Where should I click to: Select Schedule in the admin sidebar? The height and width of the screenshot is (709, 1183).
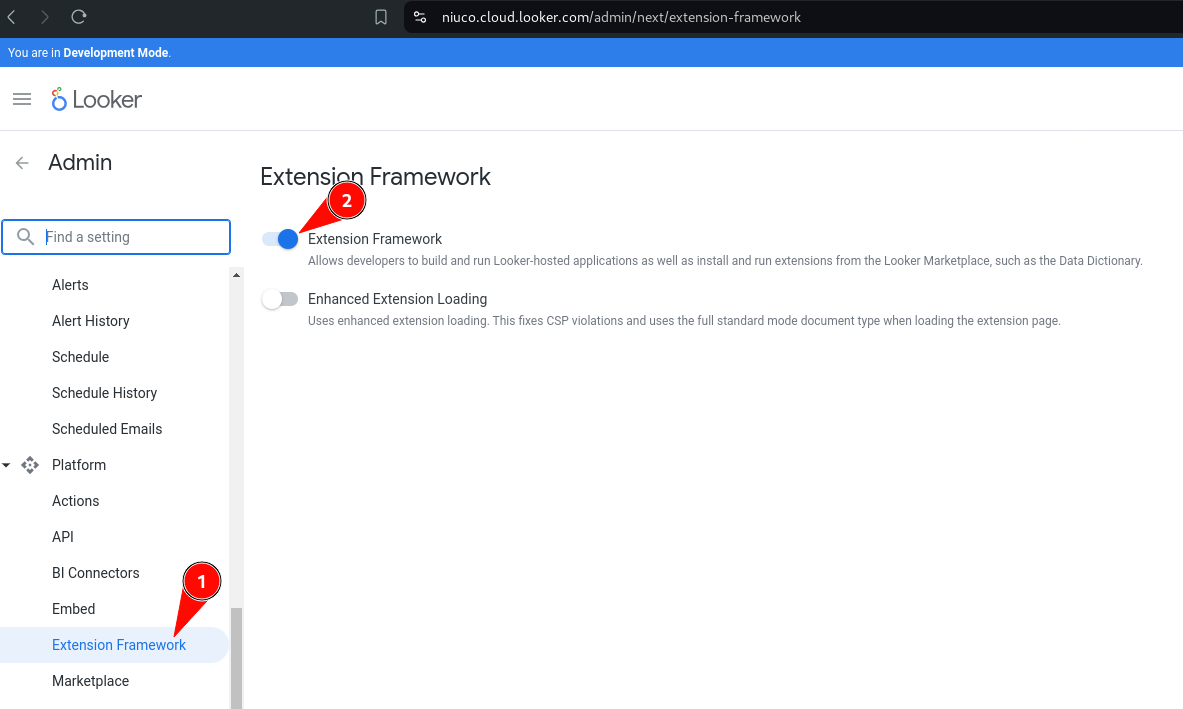(80, 357)
